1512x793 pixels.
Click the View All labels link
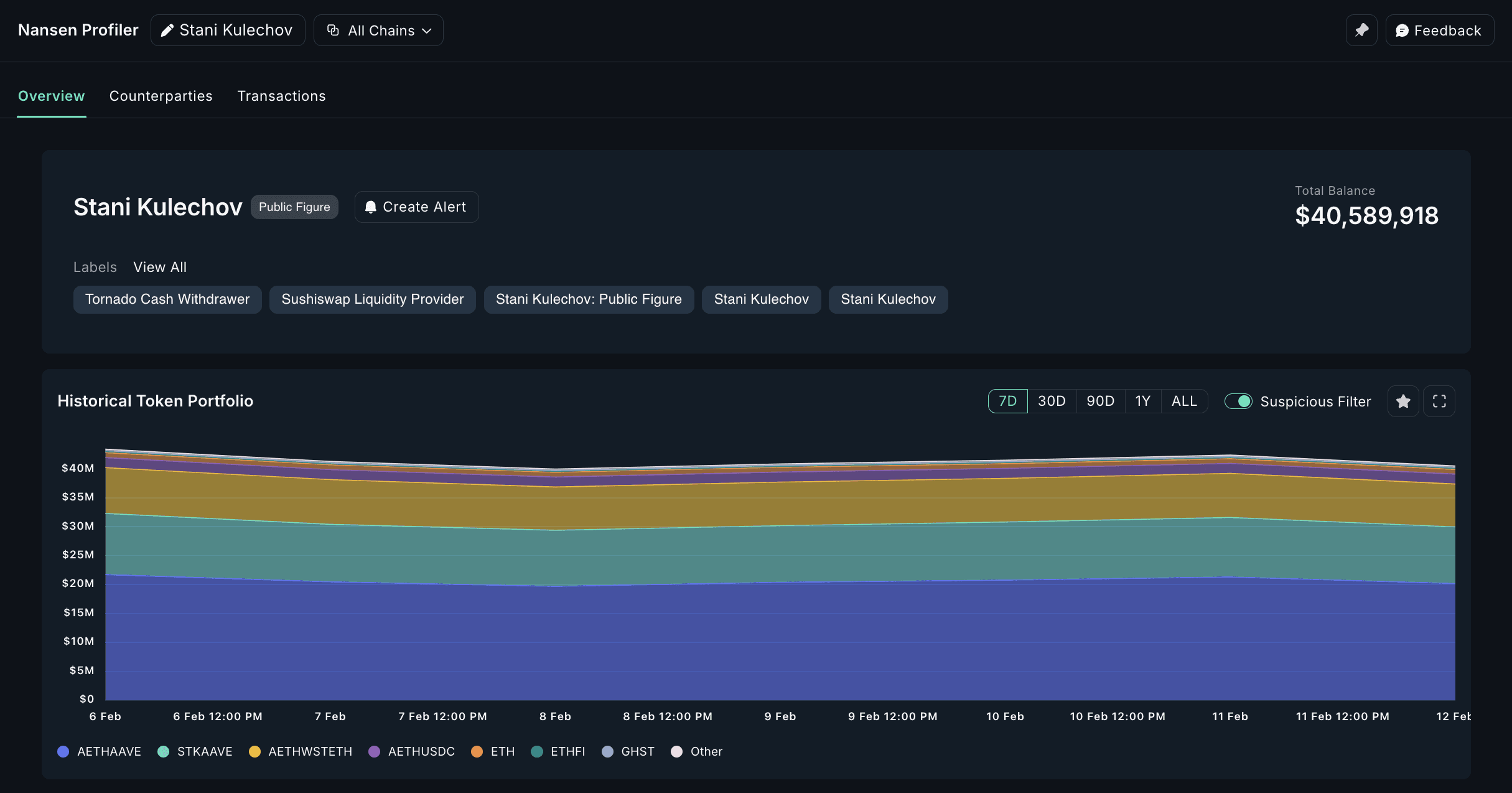160,267
